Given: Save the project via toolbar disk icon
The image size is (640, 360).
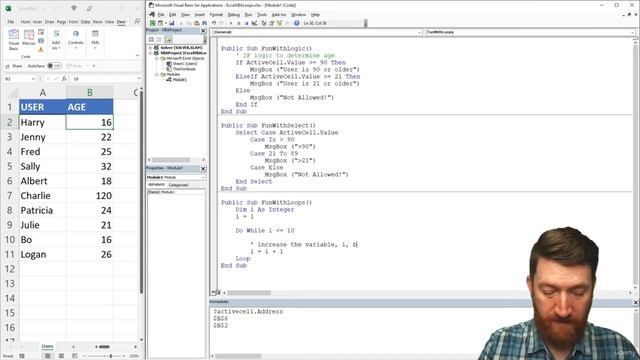Looking at the screenshot, I should (x=172, y=23).
